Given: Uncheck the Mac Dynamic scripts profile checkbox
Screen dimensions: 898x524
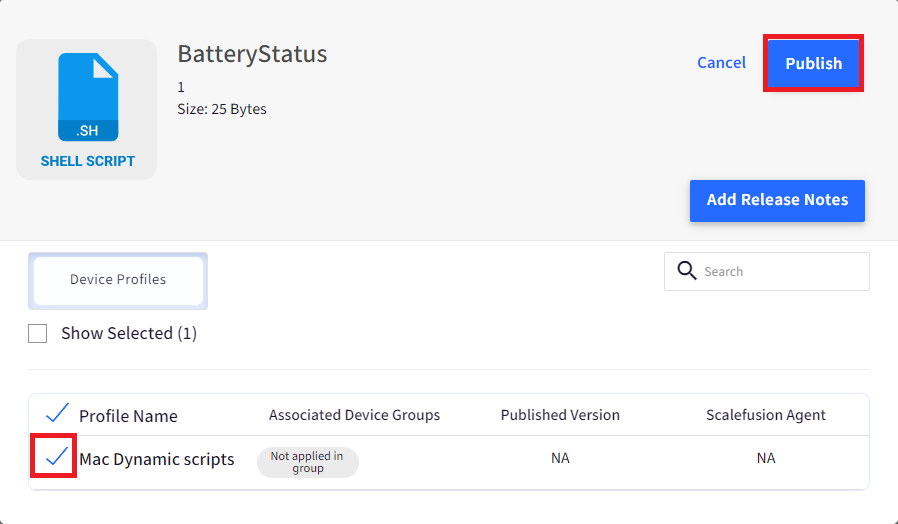Looking at the screenshot, I should [56, 457].
